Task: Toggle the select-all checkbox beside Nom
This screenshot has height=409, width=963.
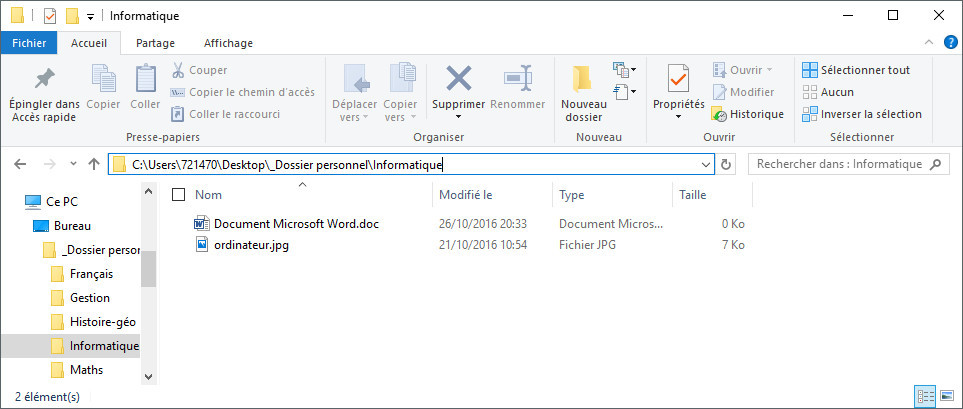Action: [179, 195]
